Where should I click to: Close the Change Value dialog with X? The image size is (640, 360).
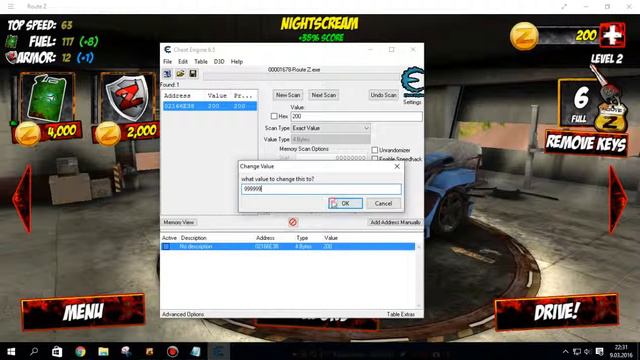coord(397,167)
